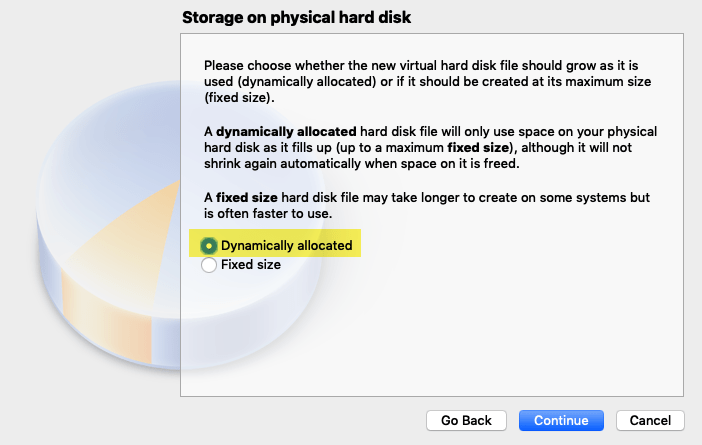Click the sentence "is often faster to use."
702x445 pixels.
[268, 214]
